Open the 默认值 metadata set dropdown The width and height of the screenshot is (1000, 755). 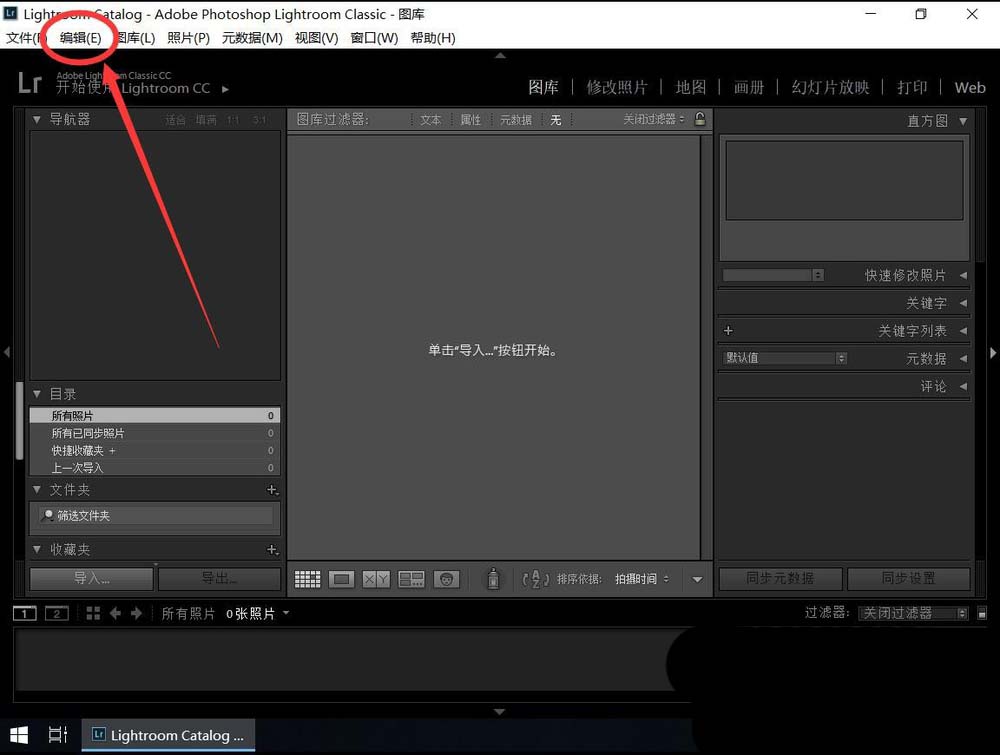click(785, 358)
